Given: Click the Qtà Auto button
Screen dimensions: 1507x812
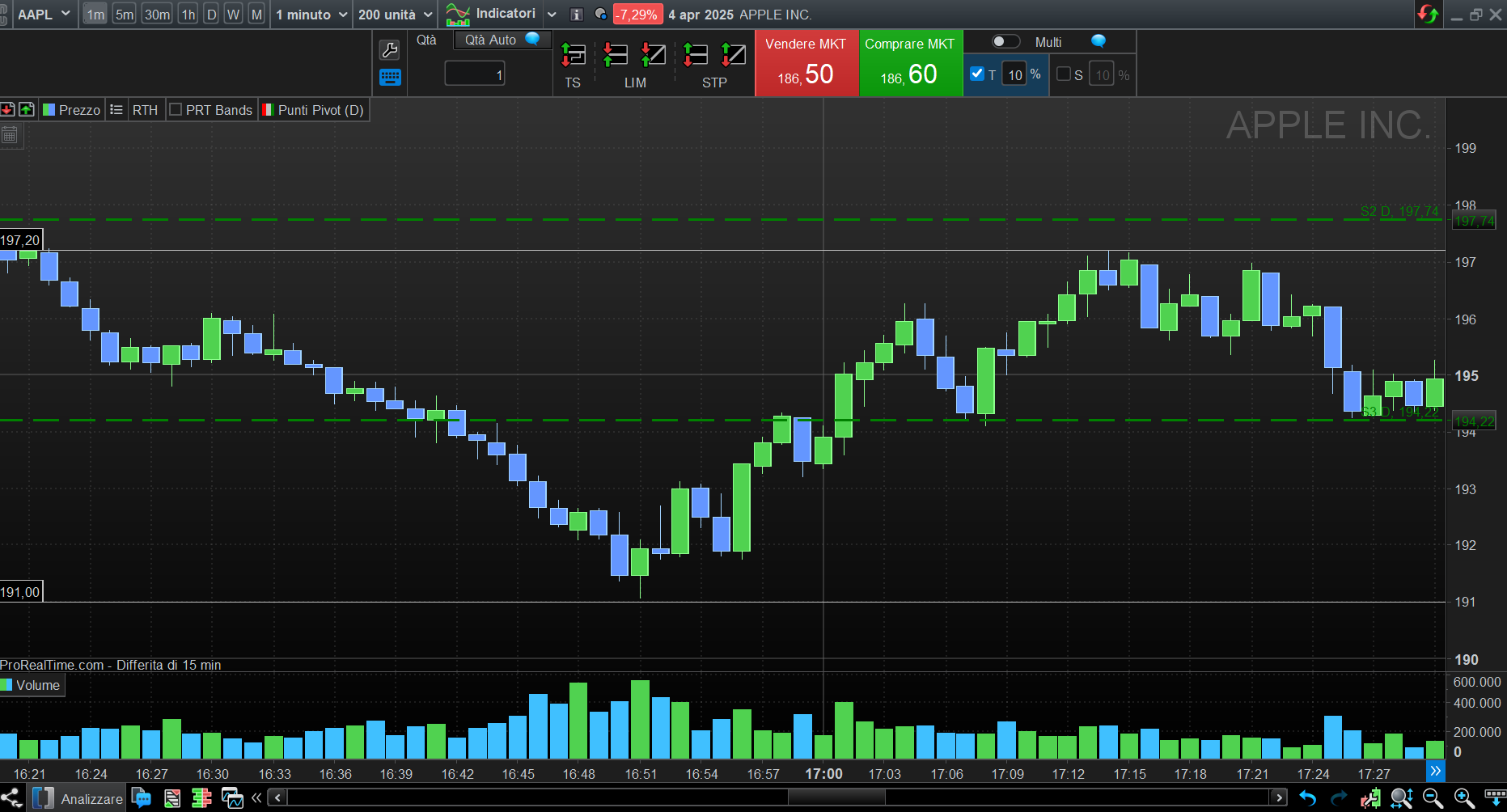Looking at the screenshot, I should point(502,40).
